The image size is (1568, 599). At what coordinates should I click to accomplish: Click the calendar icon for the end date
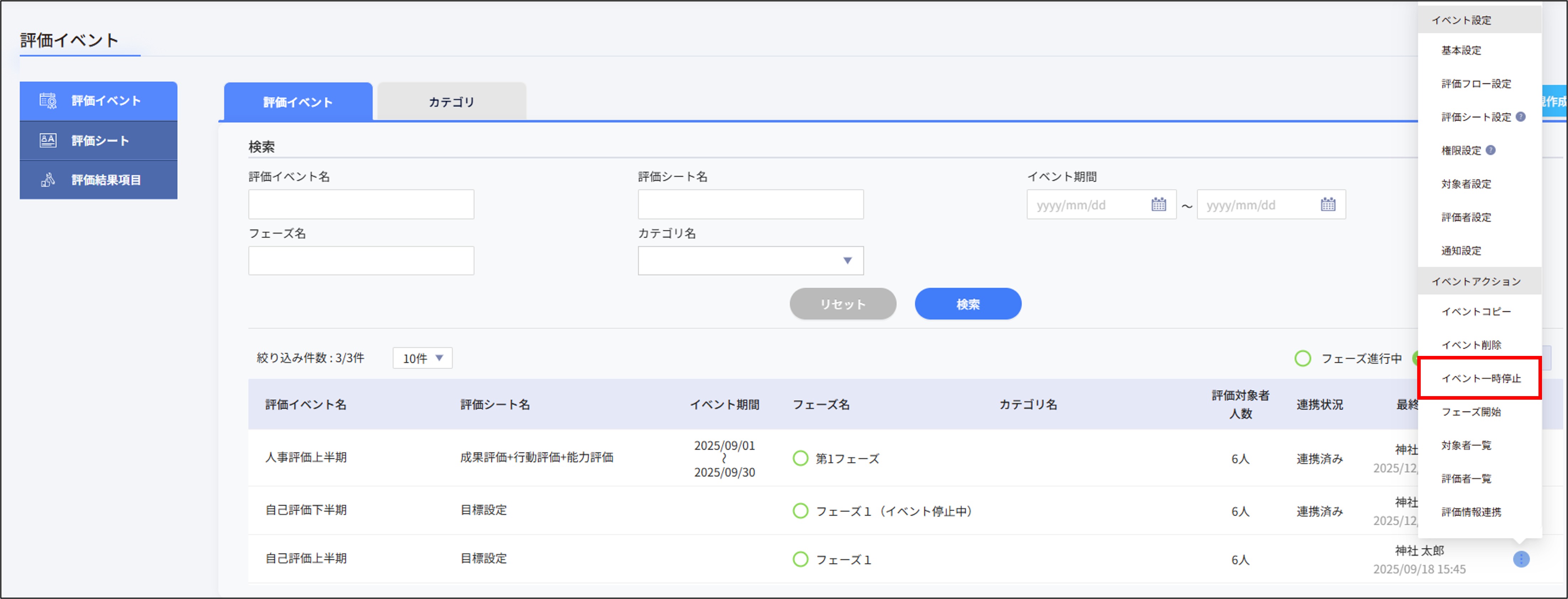point(1329,205)
